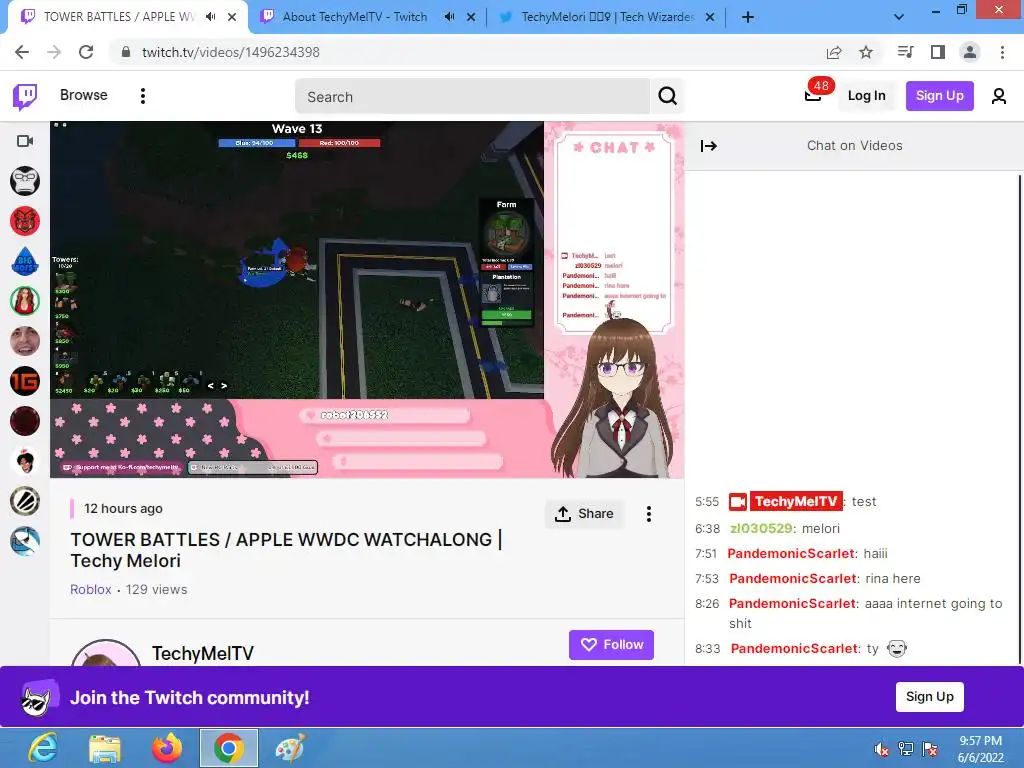Open the Roblox category link
The height and width of the screenshot is (768, 1024).
tap(91, 590)
